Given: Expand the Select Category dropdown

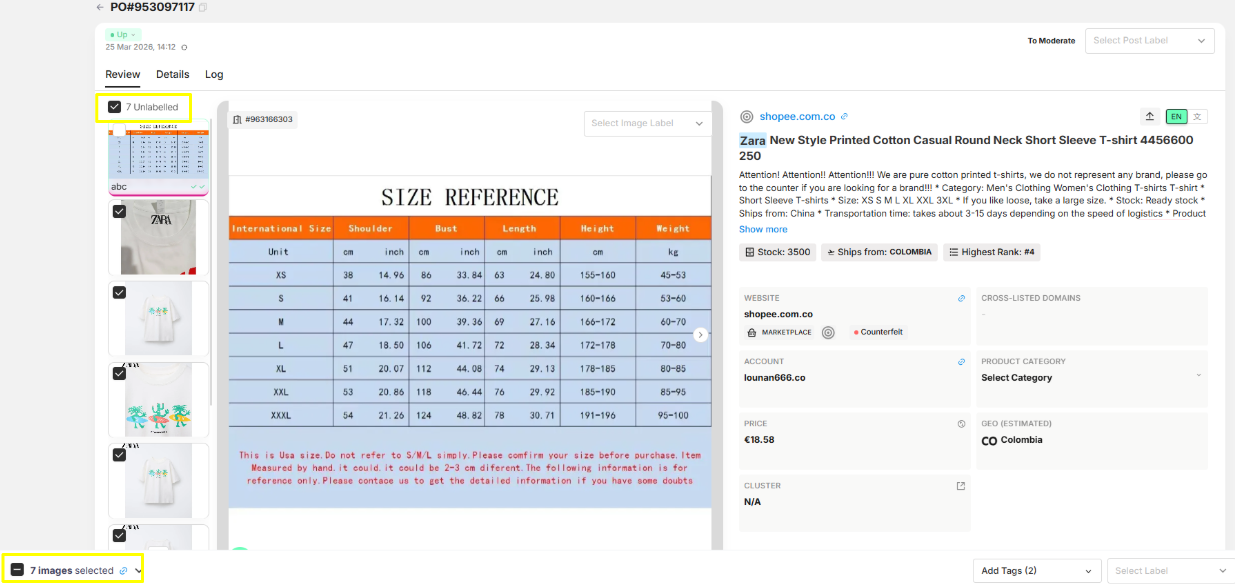Looking at the screenshot, I should [1091, 377].
